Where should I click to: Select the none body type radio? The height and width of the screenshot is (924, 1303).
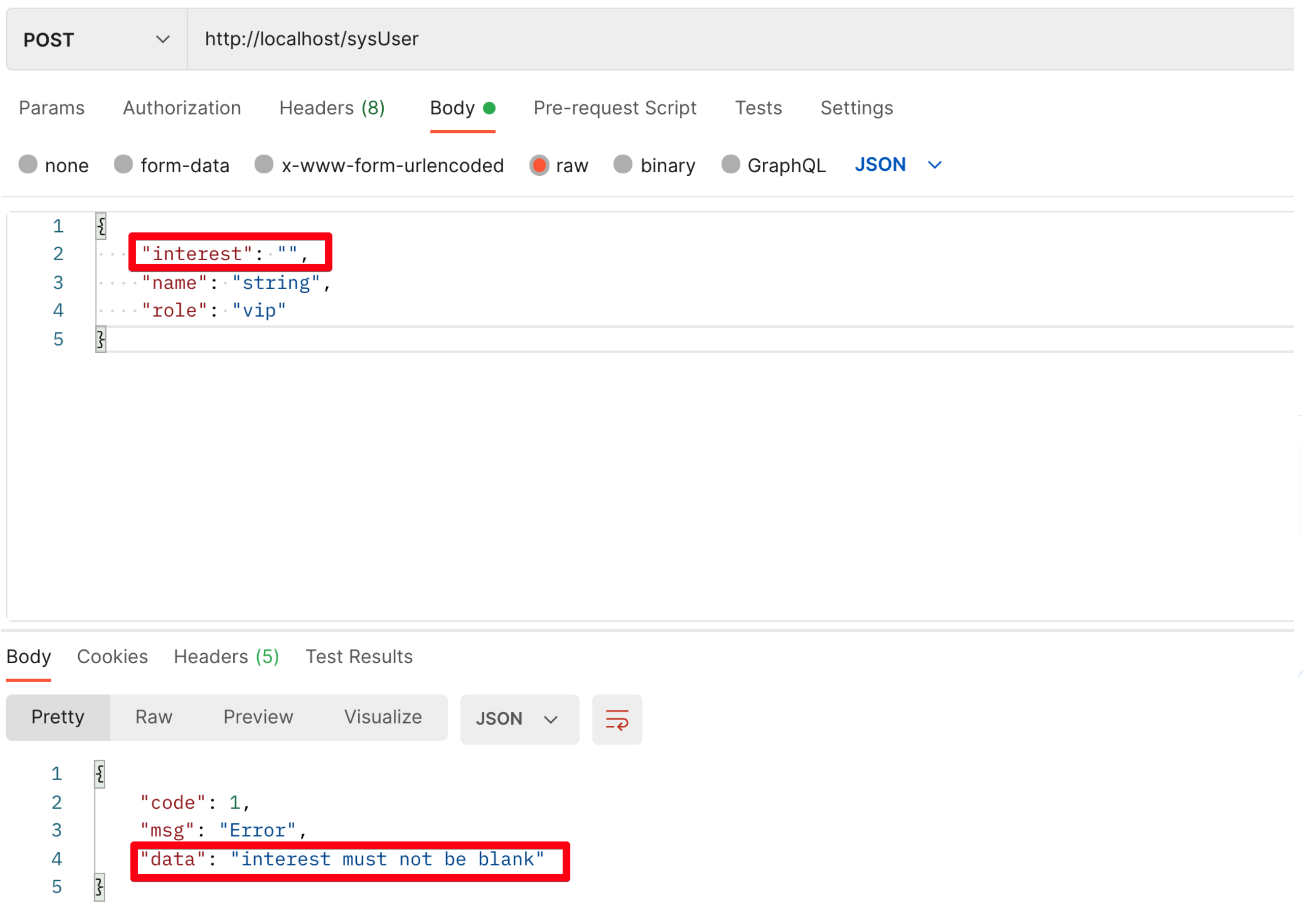coord(28,165)
